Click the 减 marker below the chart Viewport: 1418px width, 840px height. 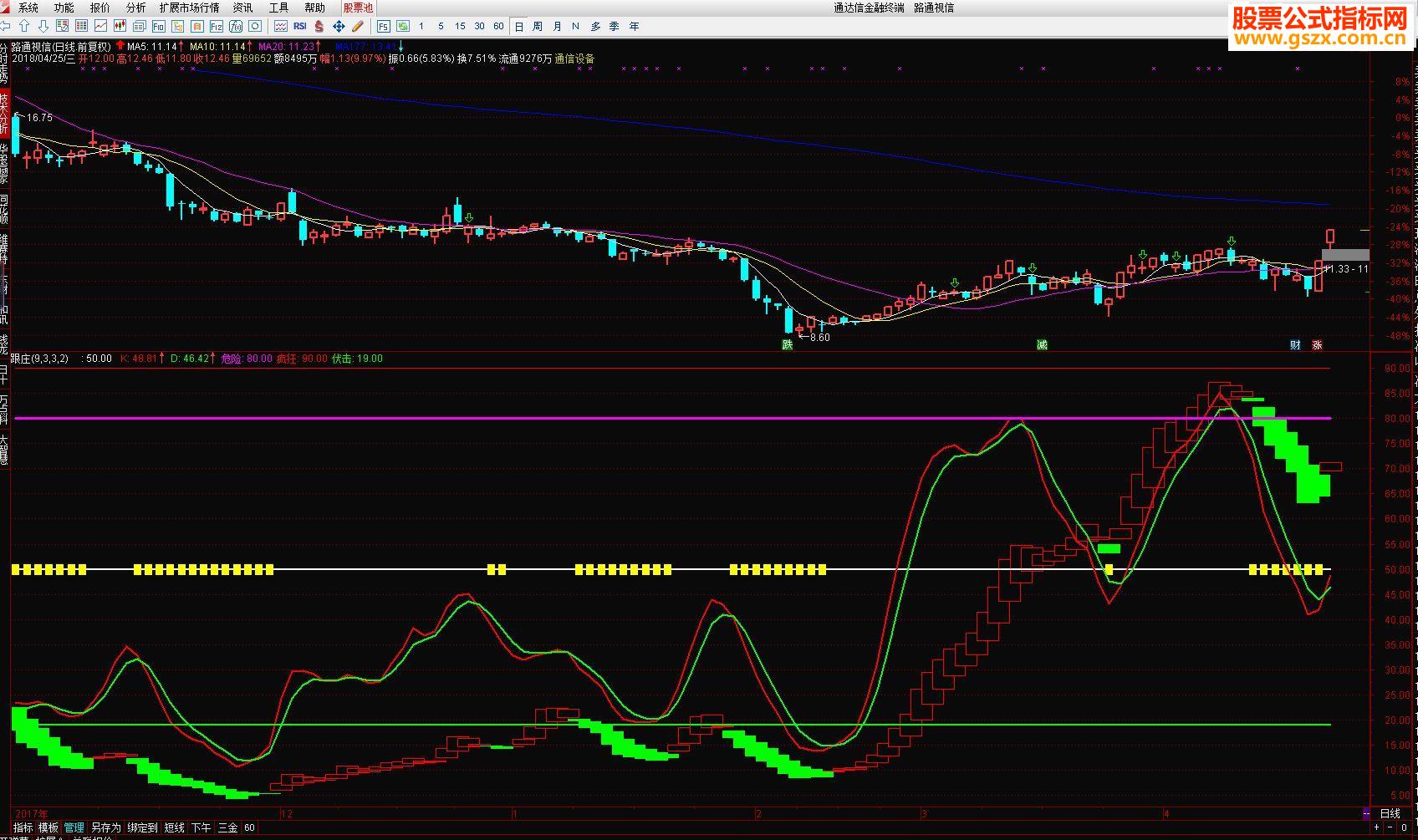tap(1042, 344)
